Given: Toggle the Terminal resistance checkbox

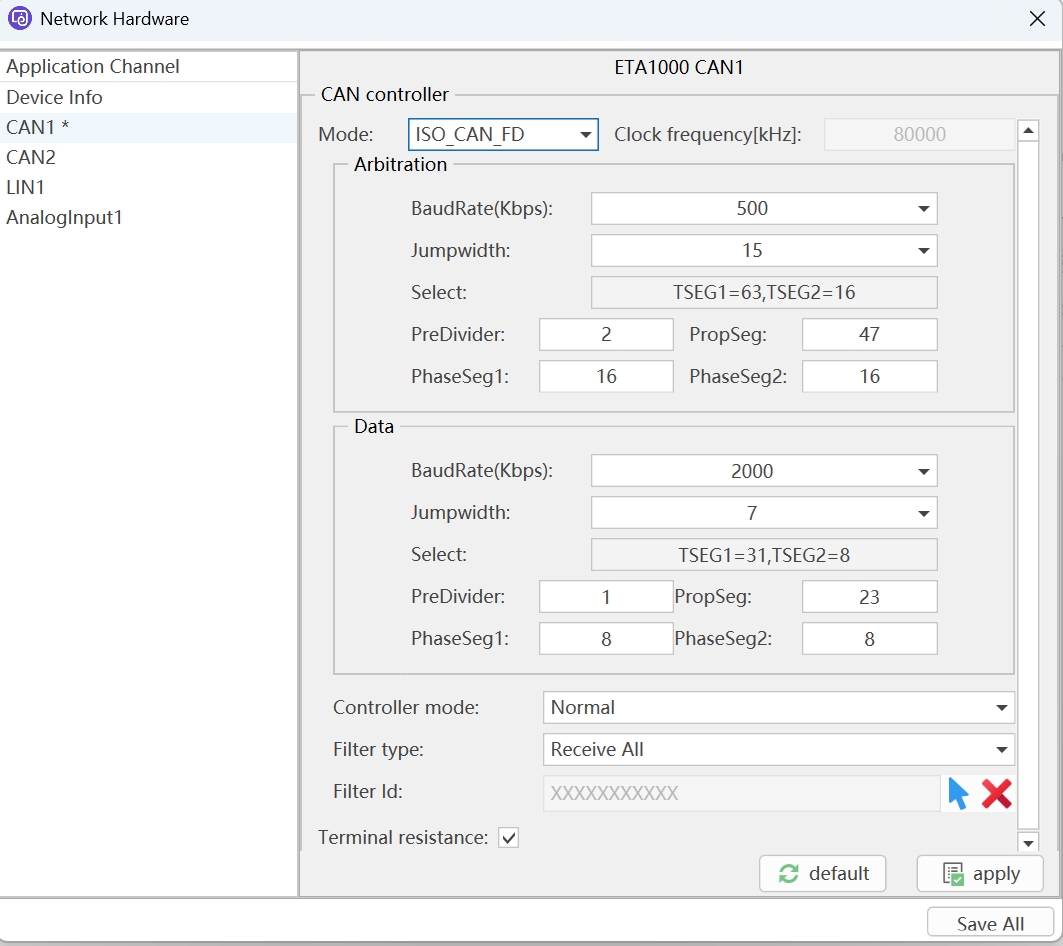Looking at the screenshot, I should [509, 838].
